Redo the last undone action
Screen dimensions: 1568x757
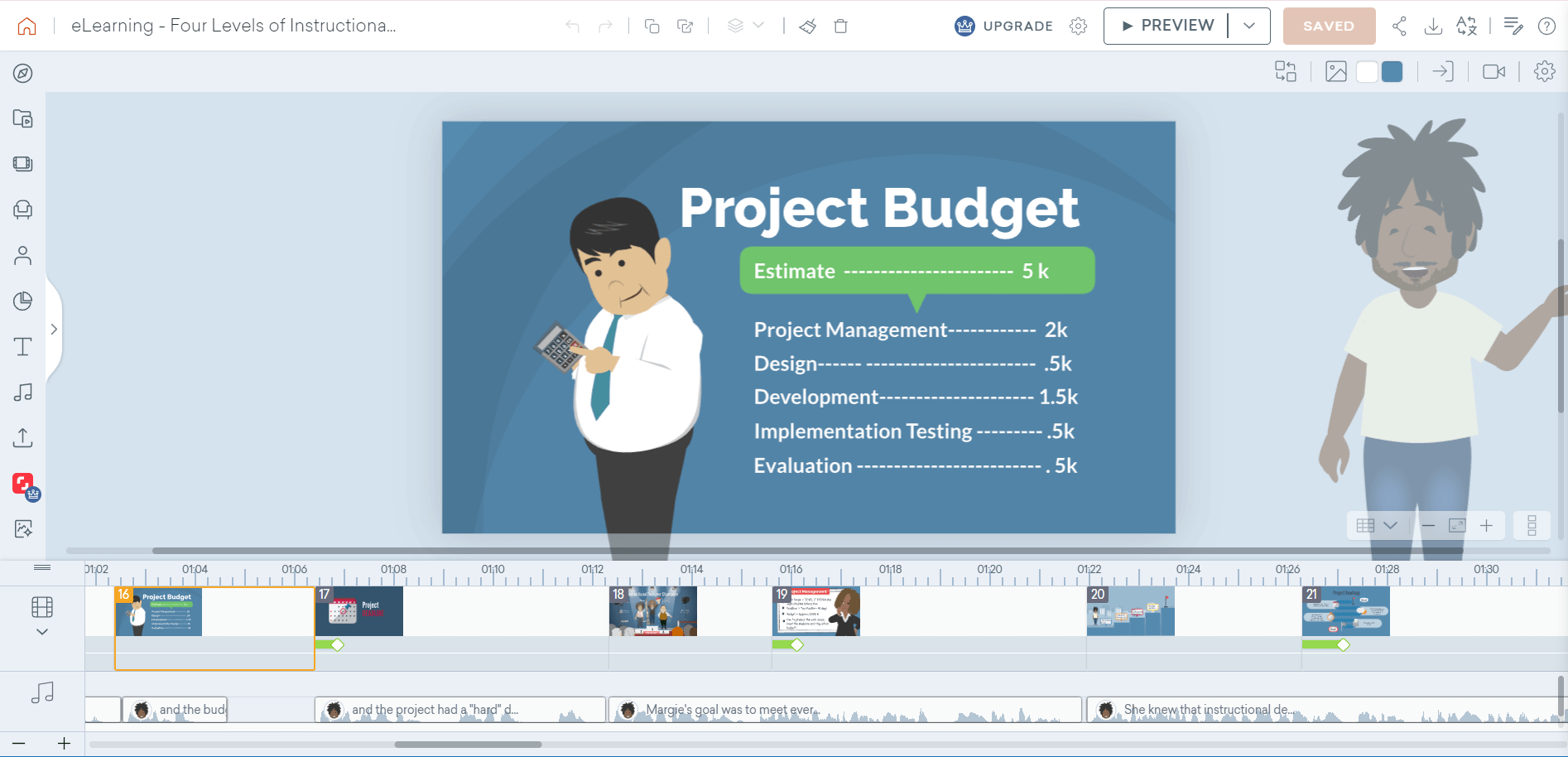click(605, 26)
